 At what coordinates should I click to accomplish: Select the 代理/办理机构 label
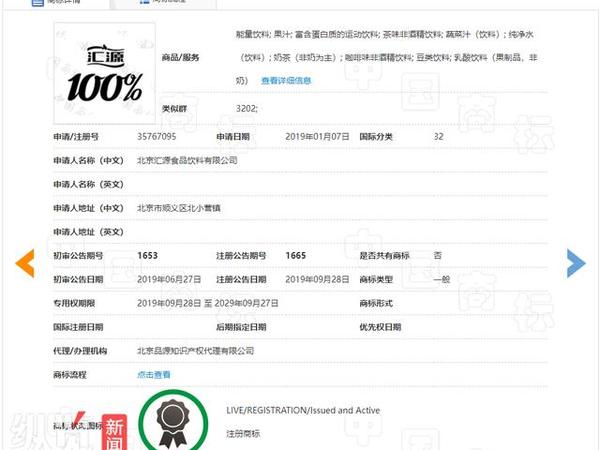pos(80,351)
